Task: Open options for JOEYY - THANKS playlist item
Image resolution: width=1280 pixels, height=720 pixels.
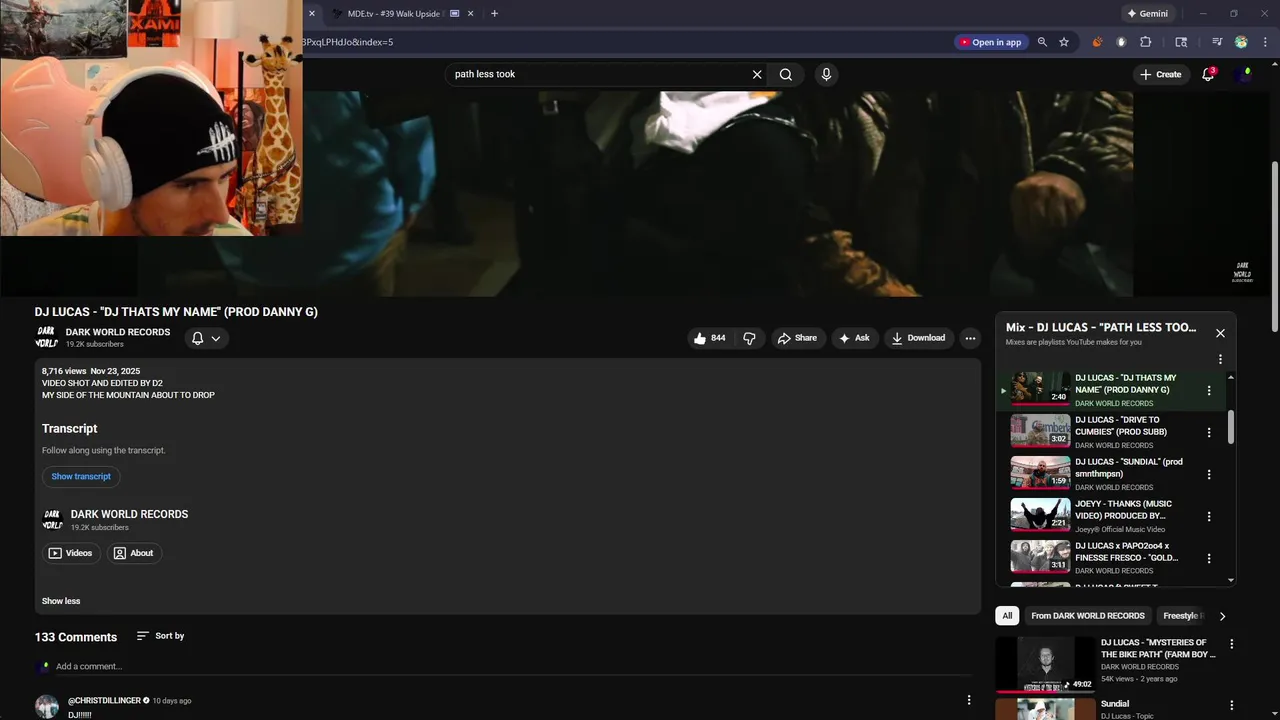Action: 1209,517
